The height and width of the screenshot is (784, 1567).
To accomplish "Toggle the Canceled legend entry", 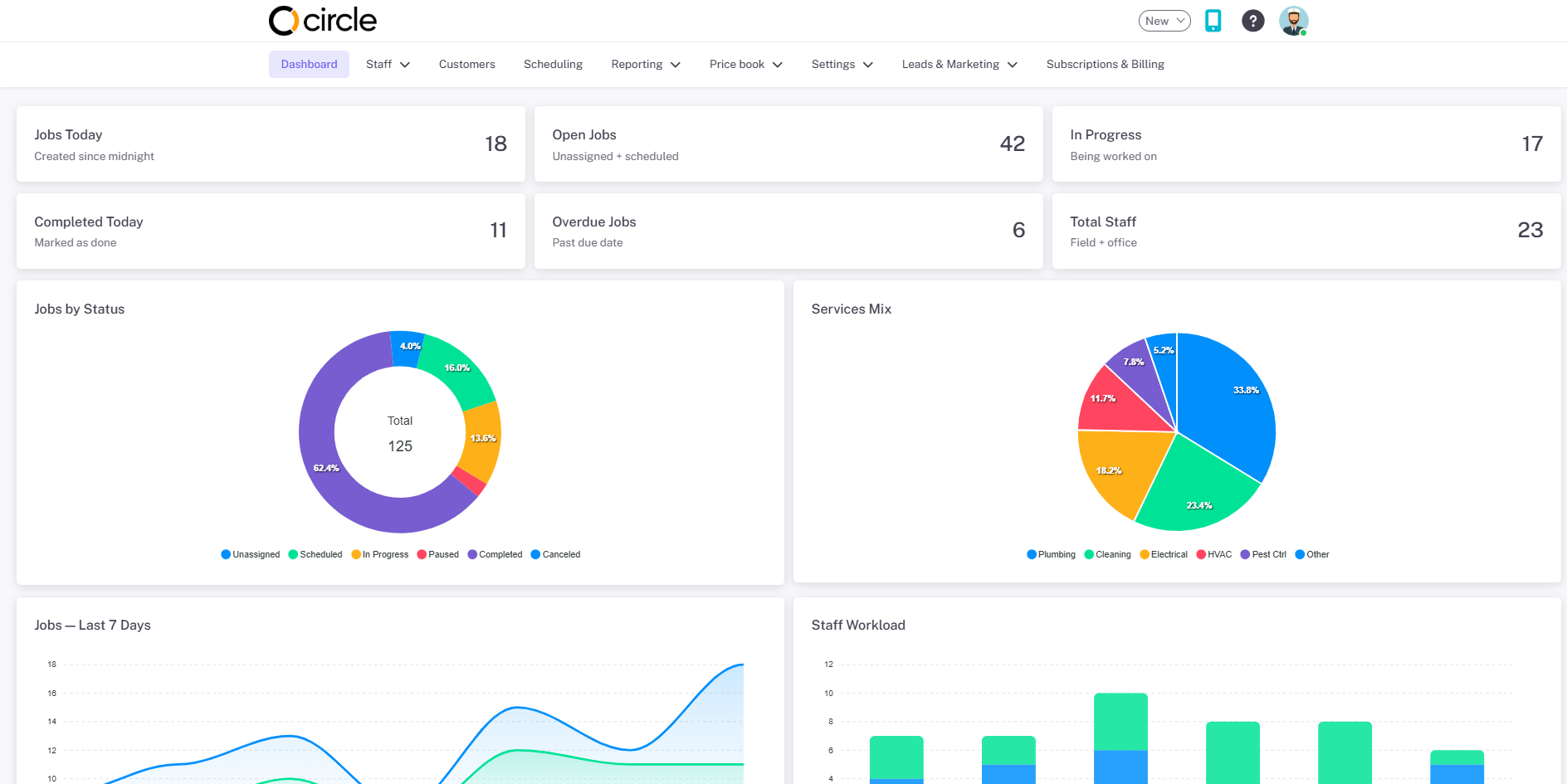I will click(x=556, y=554).
